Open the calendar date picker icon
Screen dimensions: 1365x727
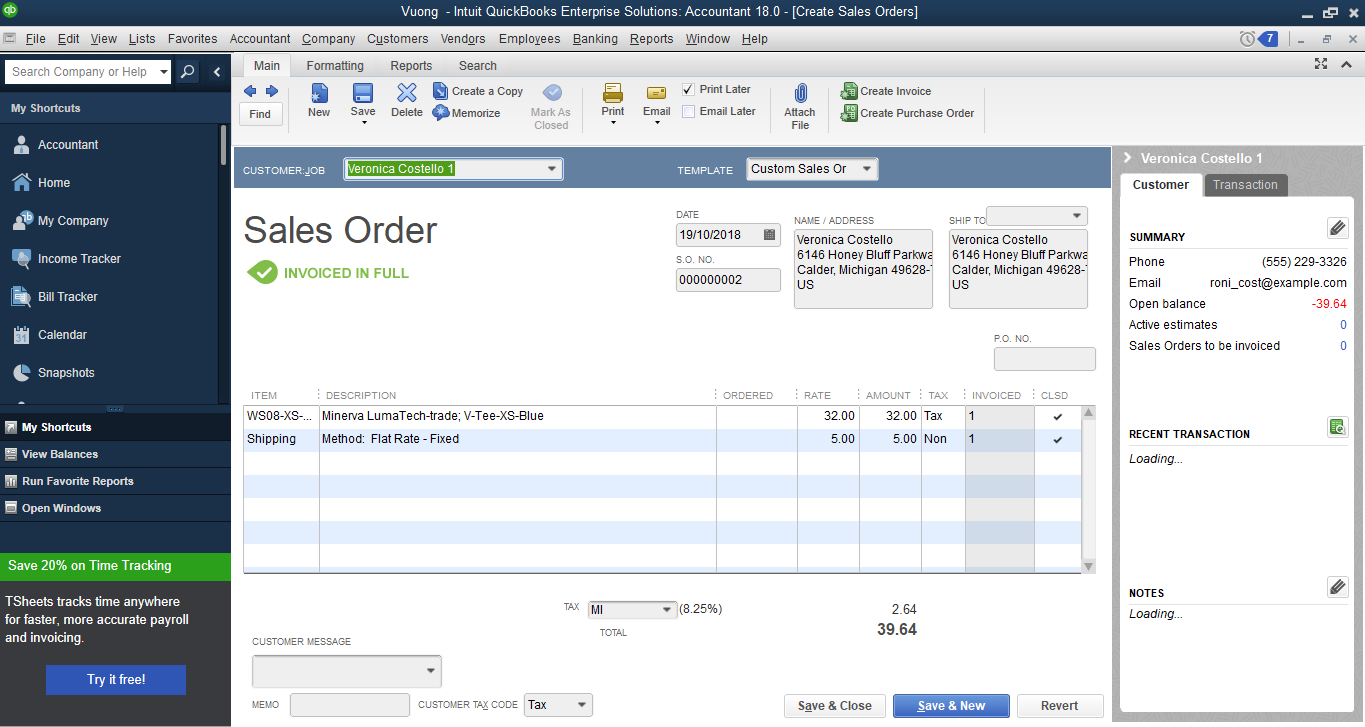[x=769, y=235]
